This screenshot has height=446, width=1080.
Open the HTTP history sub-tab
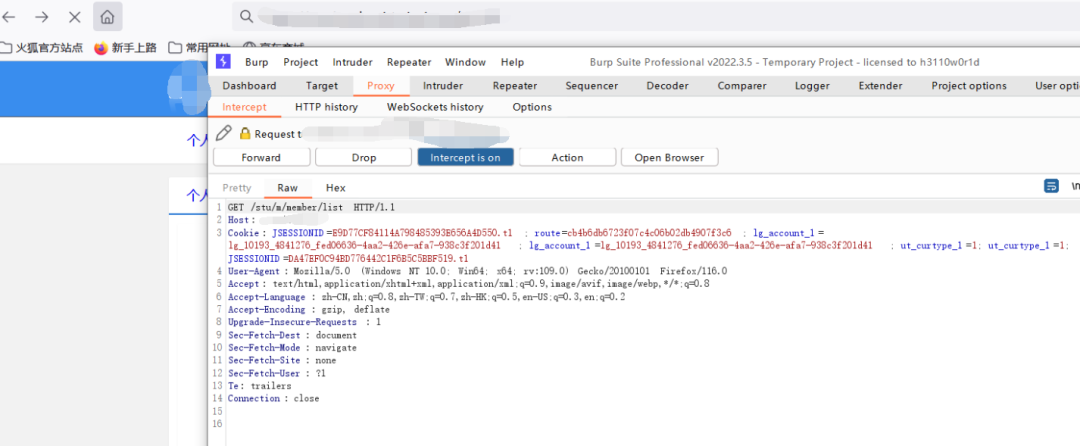click(326, 107)
